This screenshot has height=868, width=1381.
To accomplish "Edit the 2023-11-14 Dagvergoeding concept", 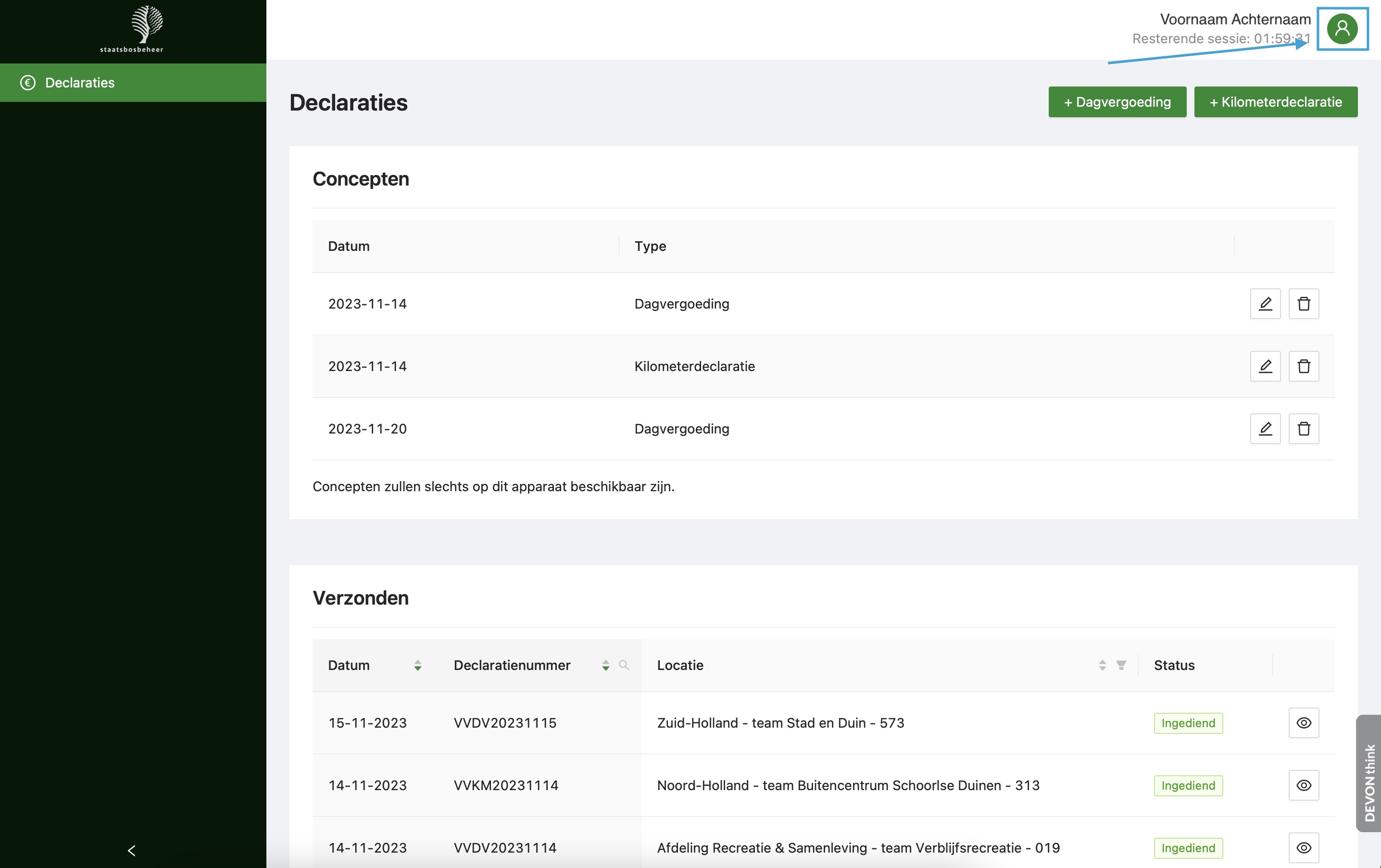I will coord(1265,304).
